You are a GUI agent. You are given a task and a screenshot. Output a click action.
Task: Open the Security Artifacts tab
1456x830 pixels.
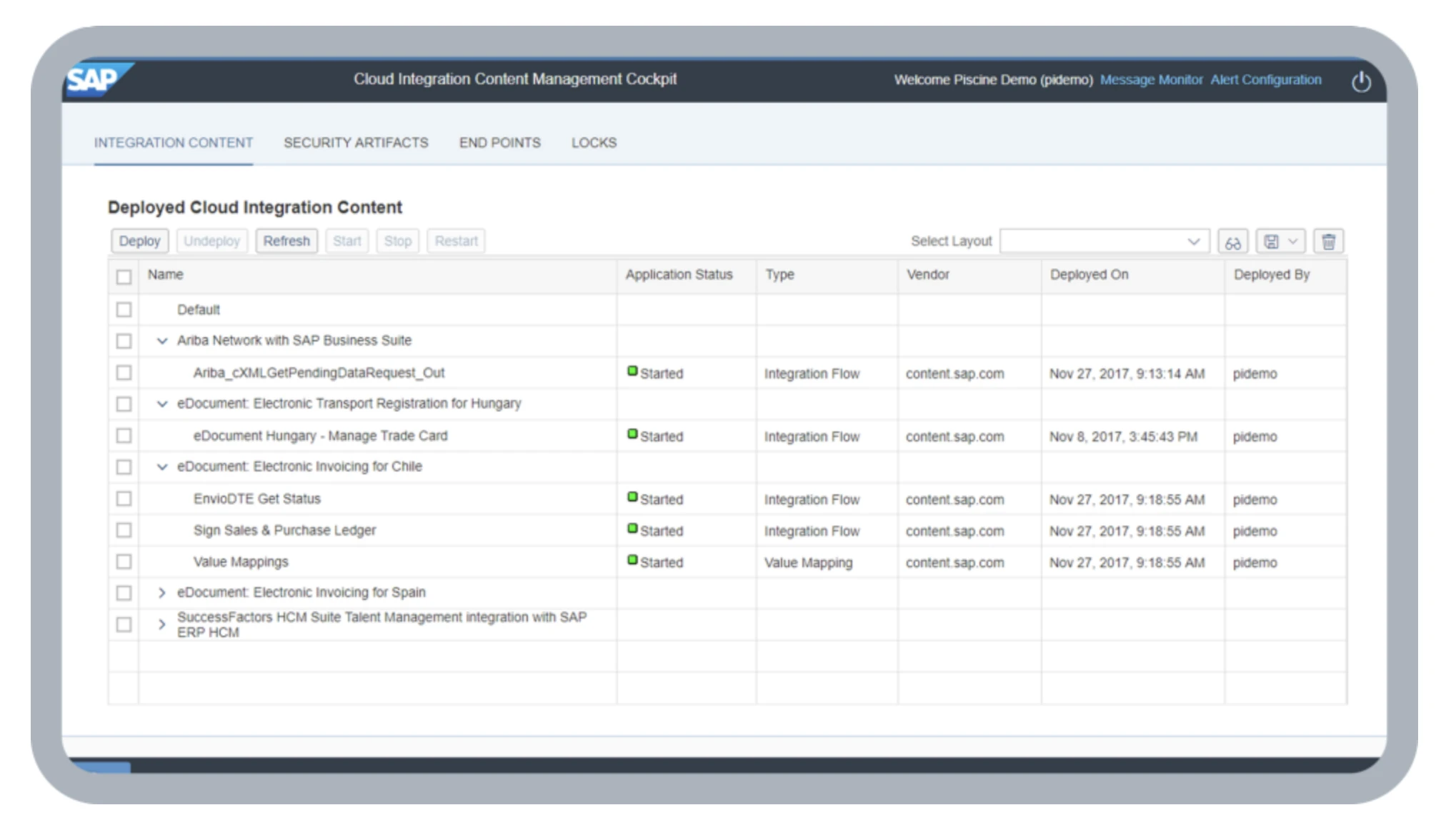tap(356, 143)
